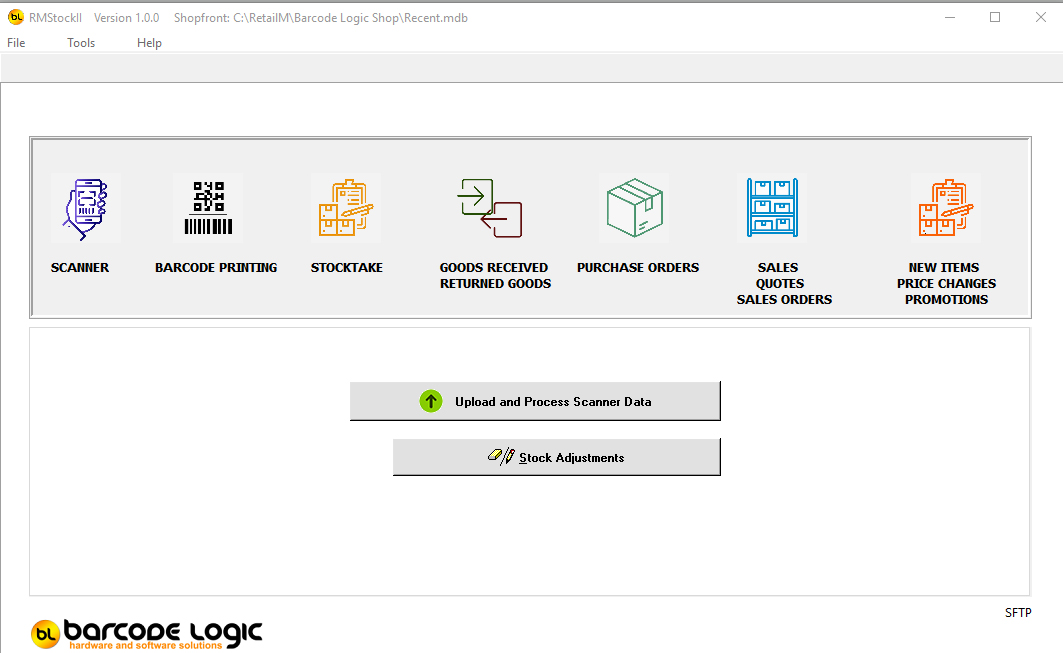Click the shelving icon above SALES QUOTES
The height and width of the screenshot is (653, 1063).
(771, 207)
